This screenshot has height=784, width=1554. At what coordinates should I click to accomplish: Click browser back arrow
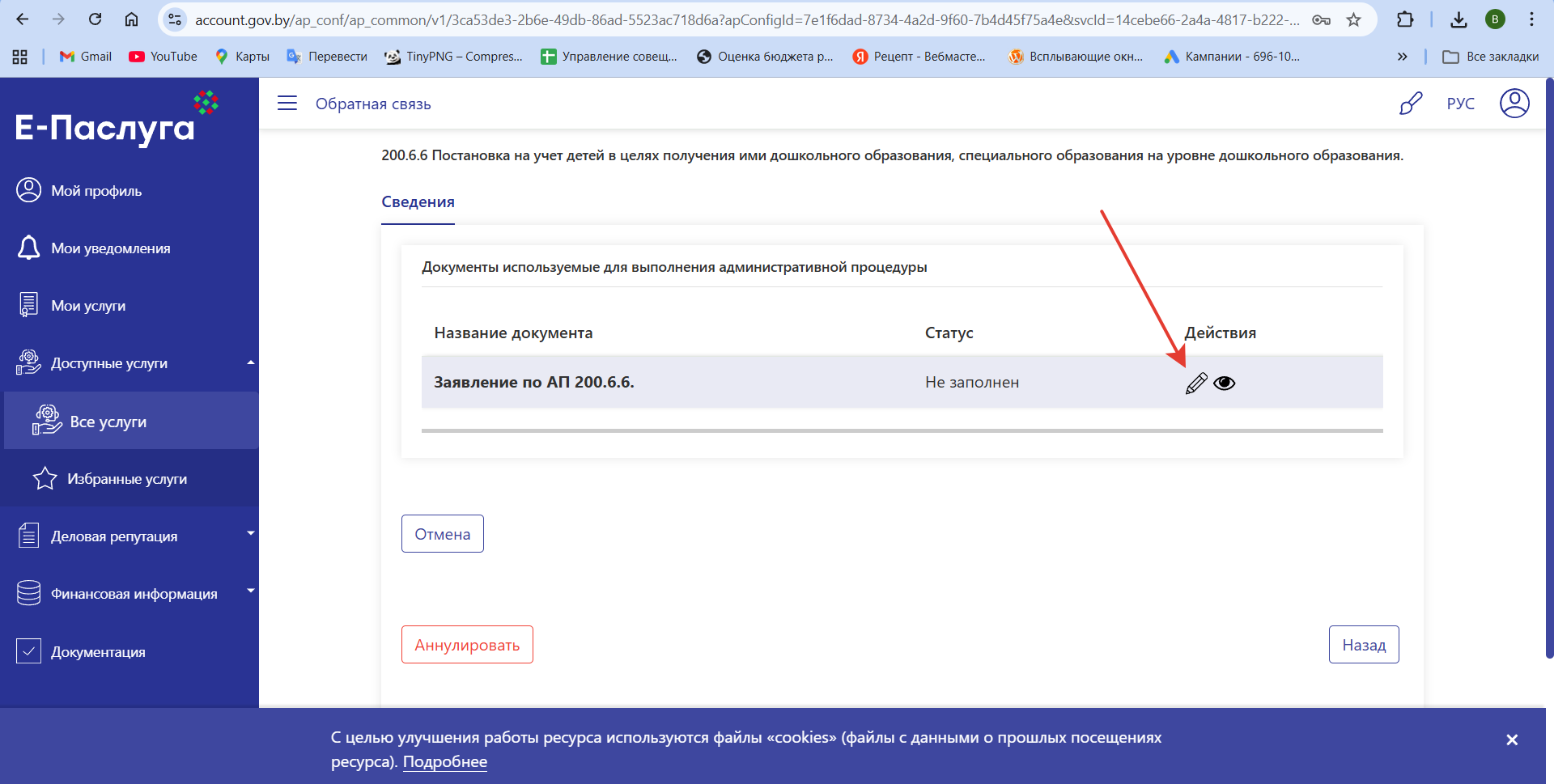click(23, 19)
